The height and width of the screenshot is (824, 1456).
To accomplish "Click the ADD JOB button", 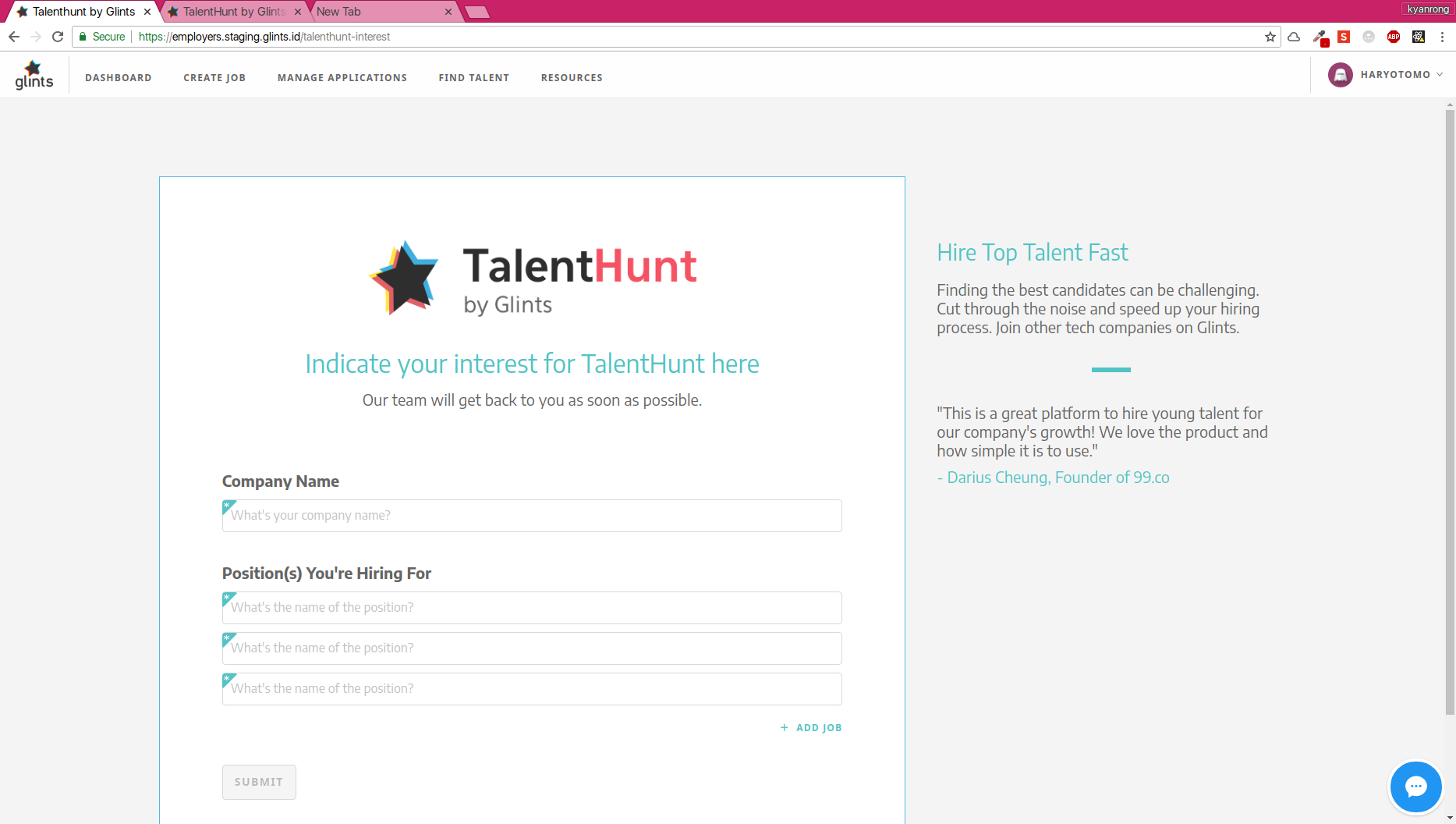I will pyautogui.click(x=811, y=727).
